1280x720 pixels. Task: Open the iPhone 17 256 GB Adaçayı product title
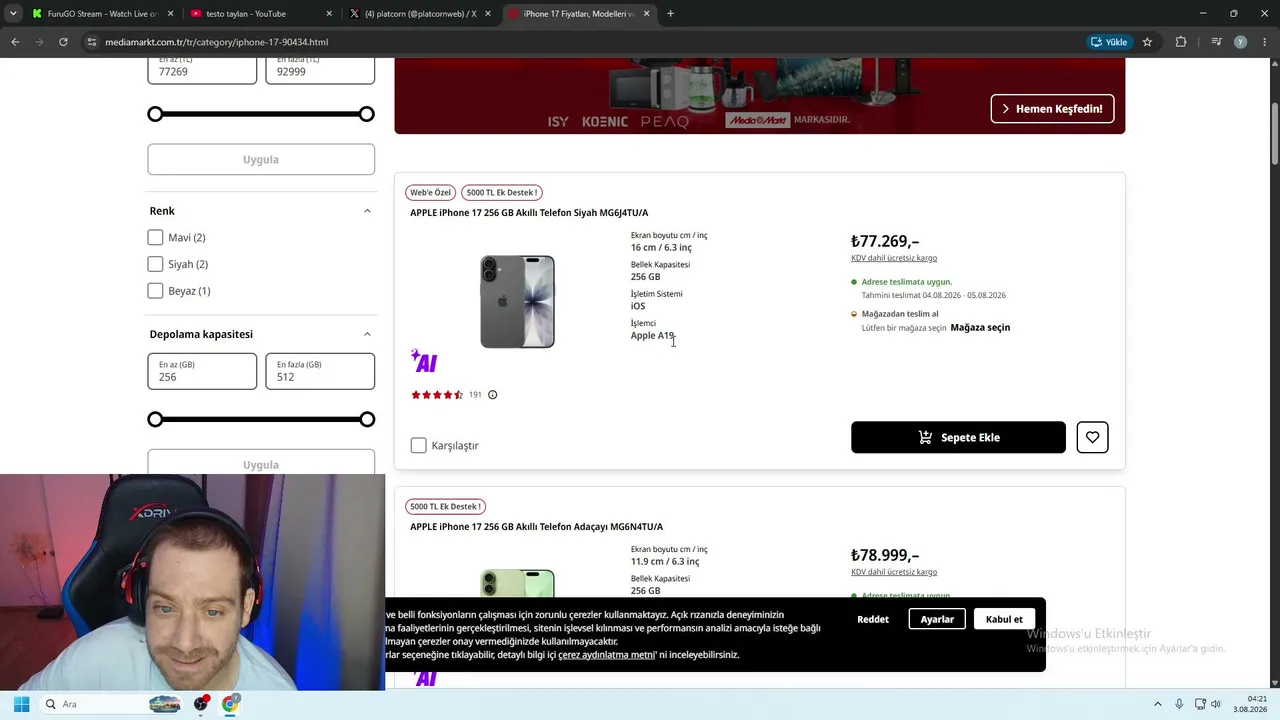click(536, 527)
